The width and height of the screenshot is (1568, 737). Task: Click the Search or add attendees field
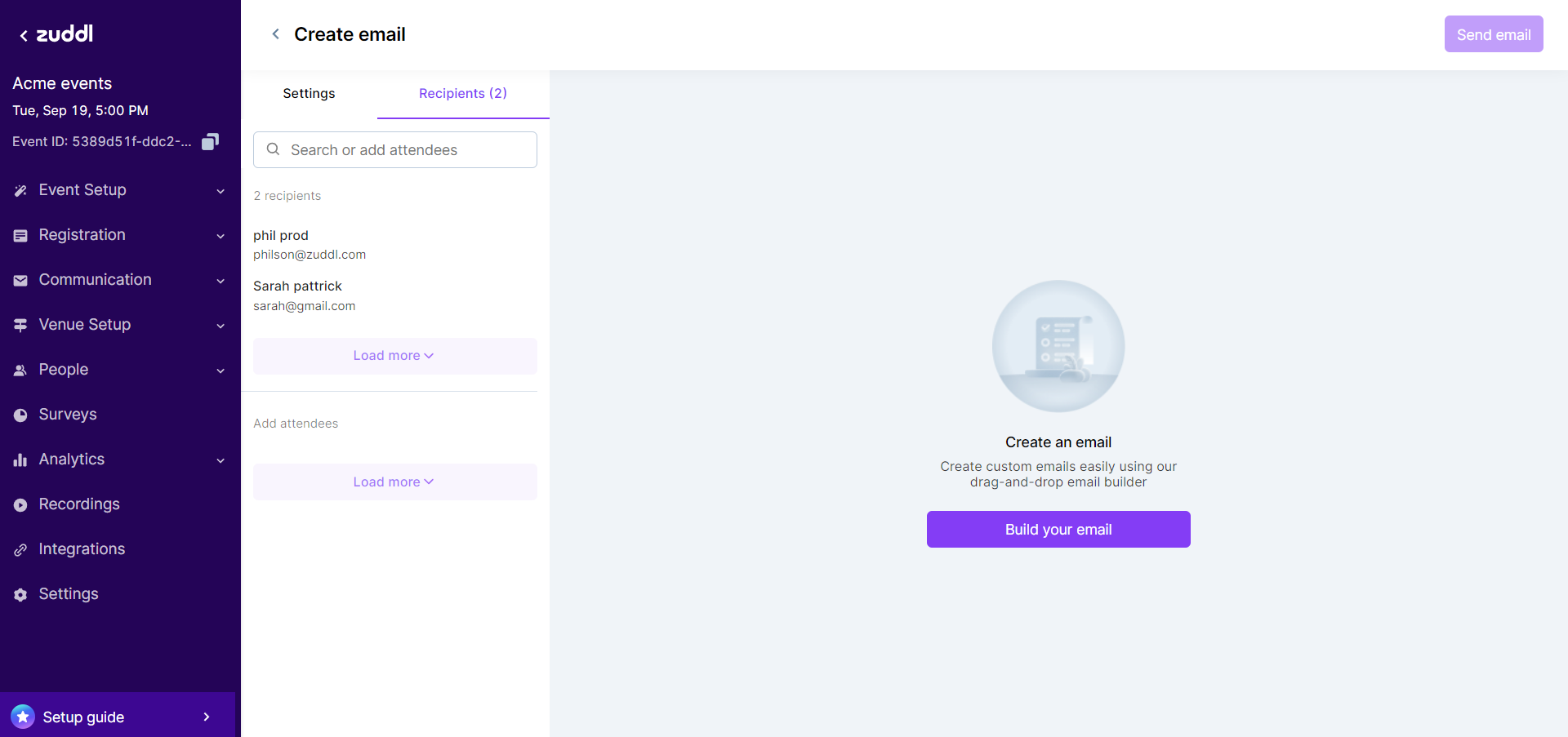[x=394, y=149]
